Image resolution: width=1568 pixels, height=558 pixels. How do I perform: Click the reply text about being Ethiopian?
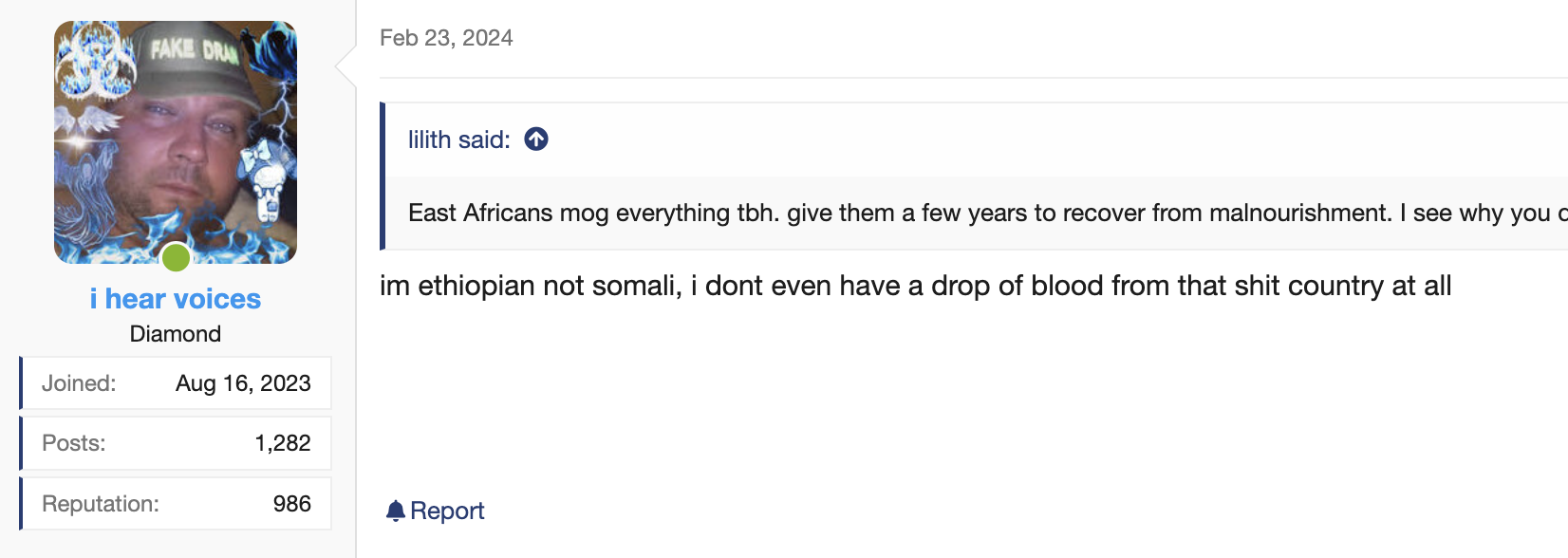point(916,286)
